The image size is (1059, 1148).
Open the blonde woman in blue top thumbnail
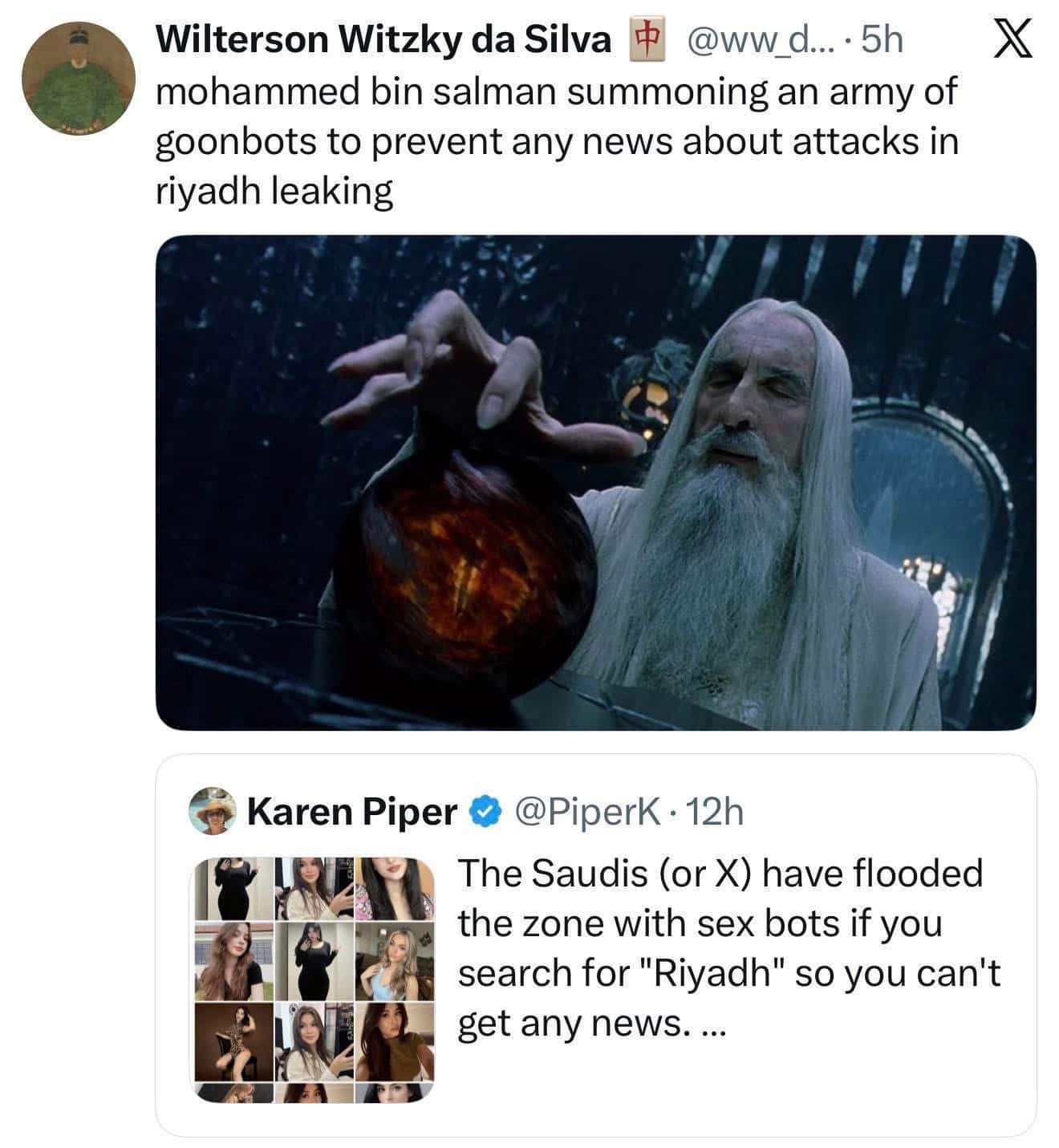(x=395, y=961)
